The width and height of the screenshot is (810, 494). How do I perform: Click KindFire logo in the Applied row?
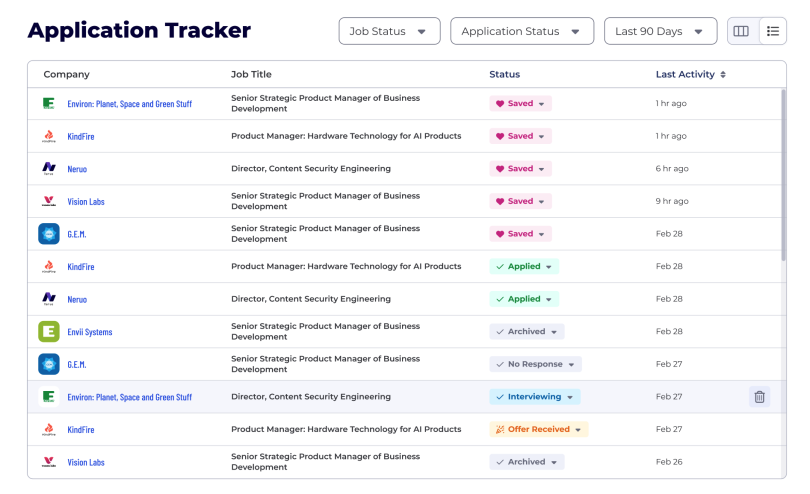click(x=49, y=266)
